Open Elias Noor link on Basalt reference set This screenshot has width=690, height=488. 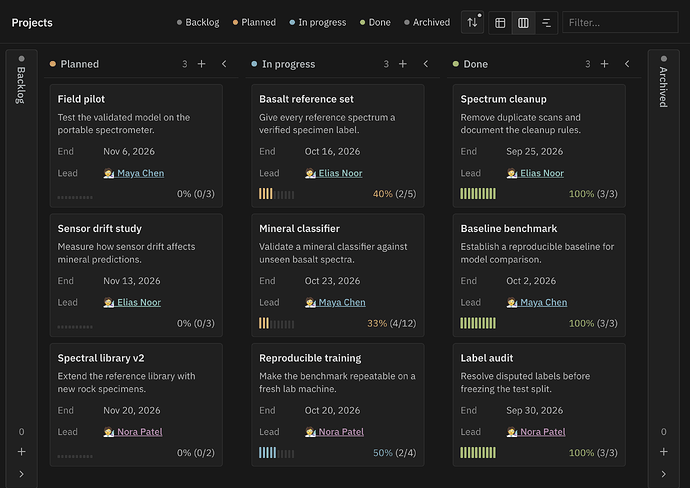[341, 173]
